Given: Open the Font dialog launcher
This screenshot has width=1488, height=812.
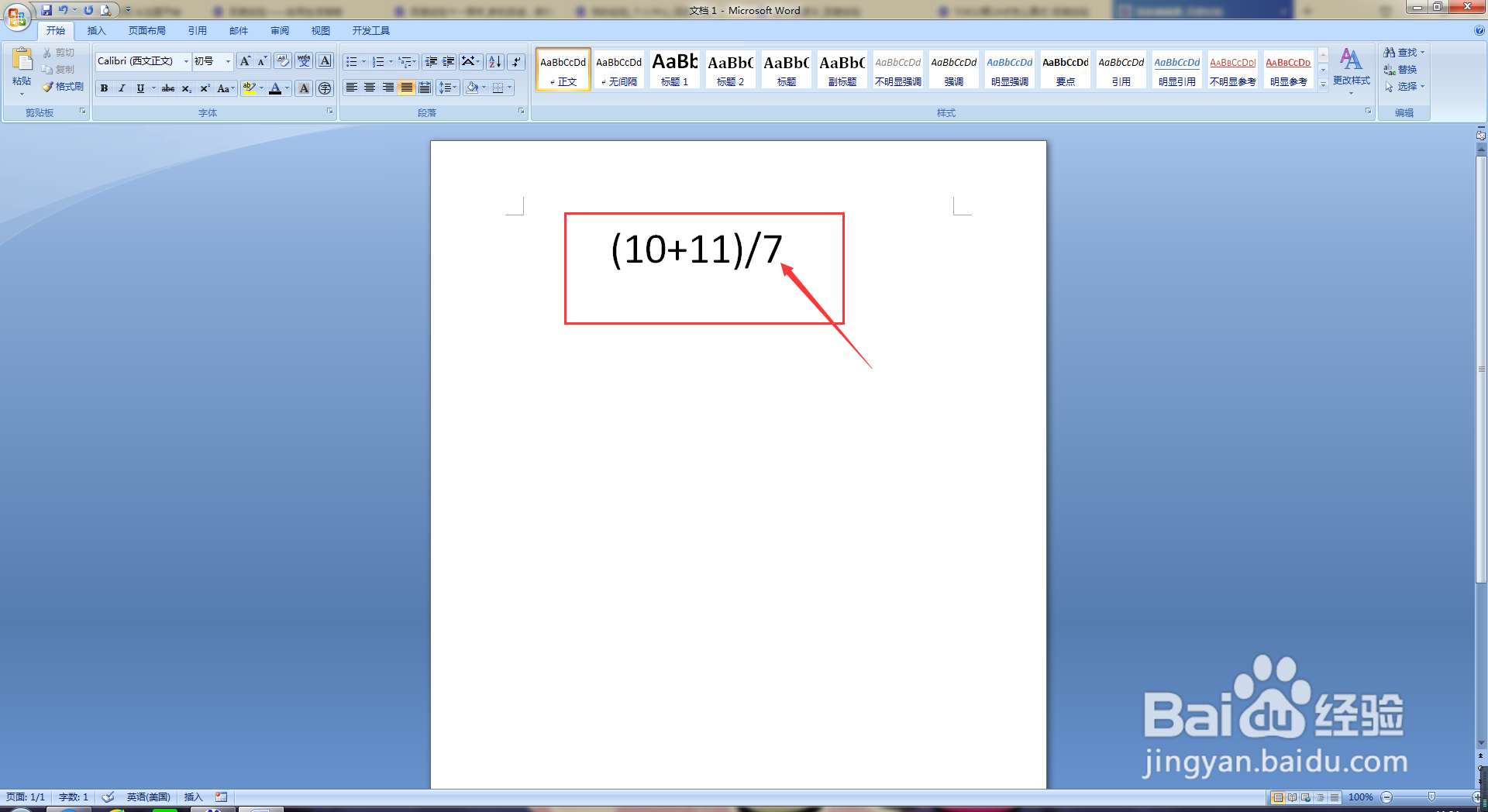Looking at the screenshot, I should coord(330,112).
